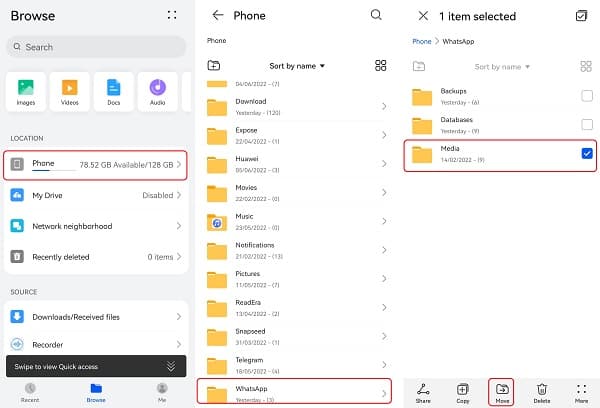Open My Drive Disabled chevron
The width and height of the screenshot is (600, 408).
179,195
